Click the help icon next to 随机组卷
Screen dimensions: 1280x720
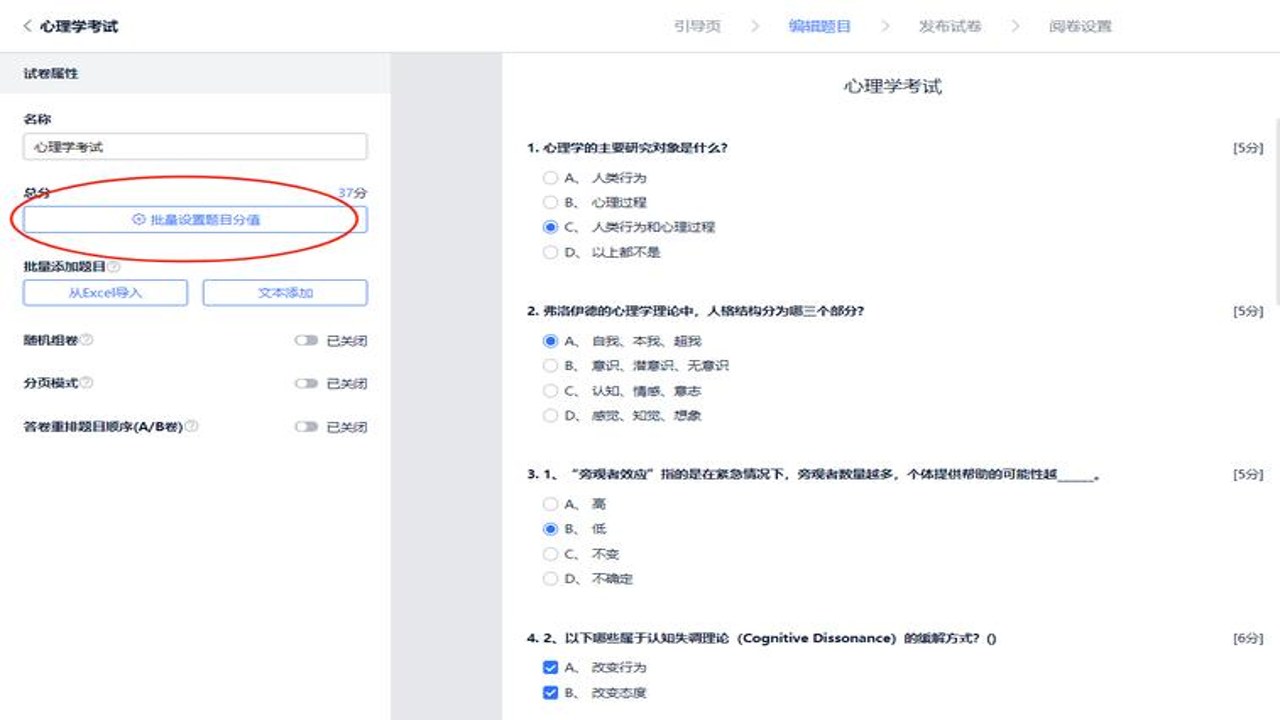tap(87, 340)
